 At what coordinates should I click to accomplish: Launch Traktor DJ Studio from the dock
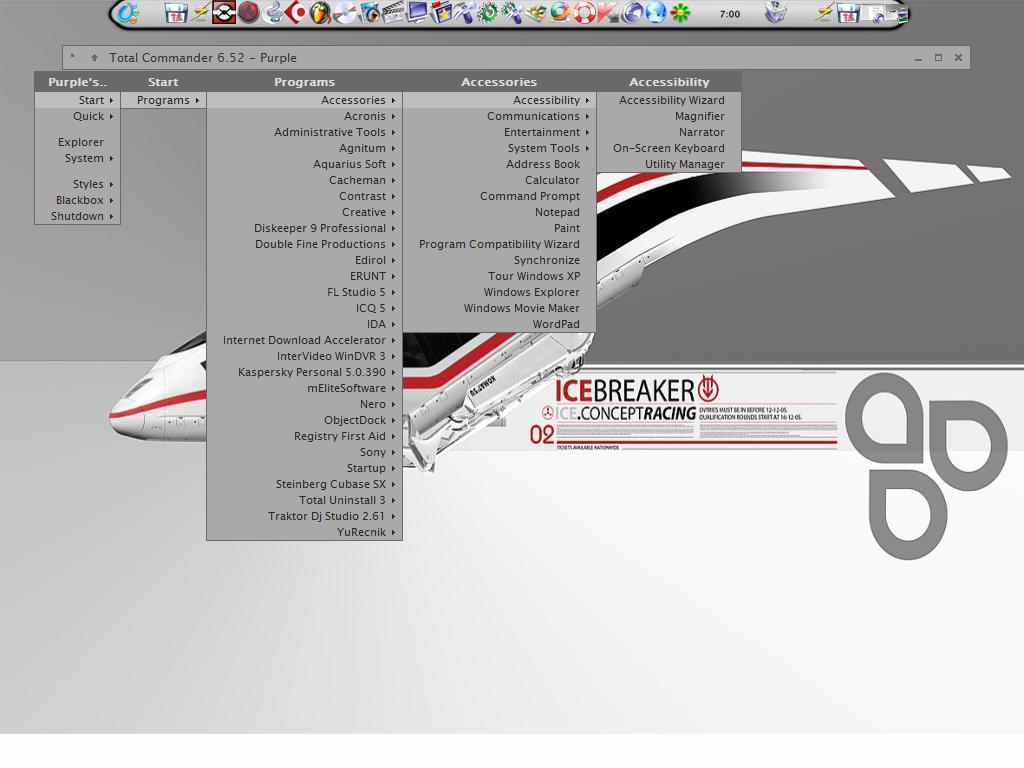click(224, 13)
